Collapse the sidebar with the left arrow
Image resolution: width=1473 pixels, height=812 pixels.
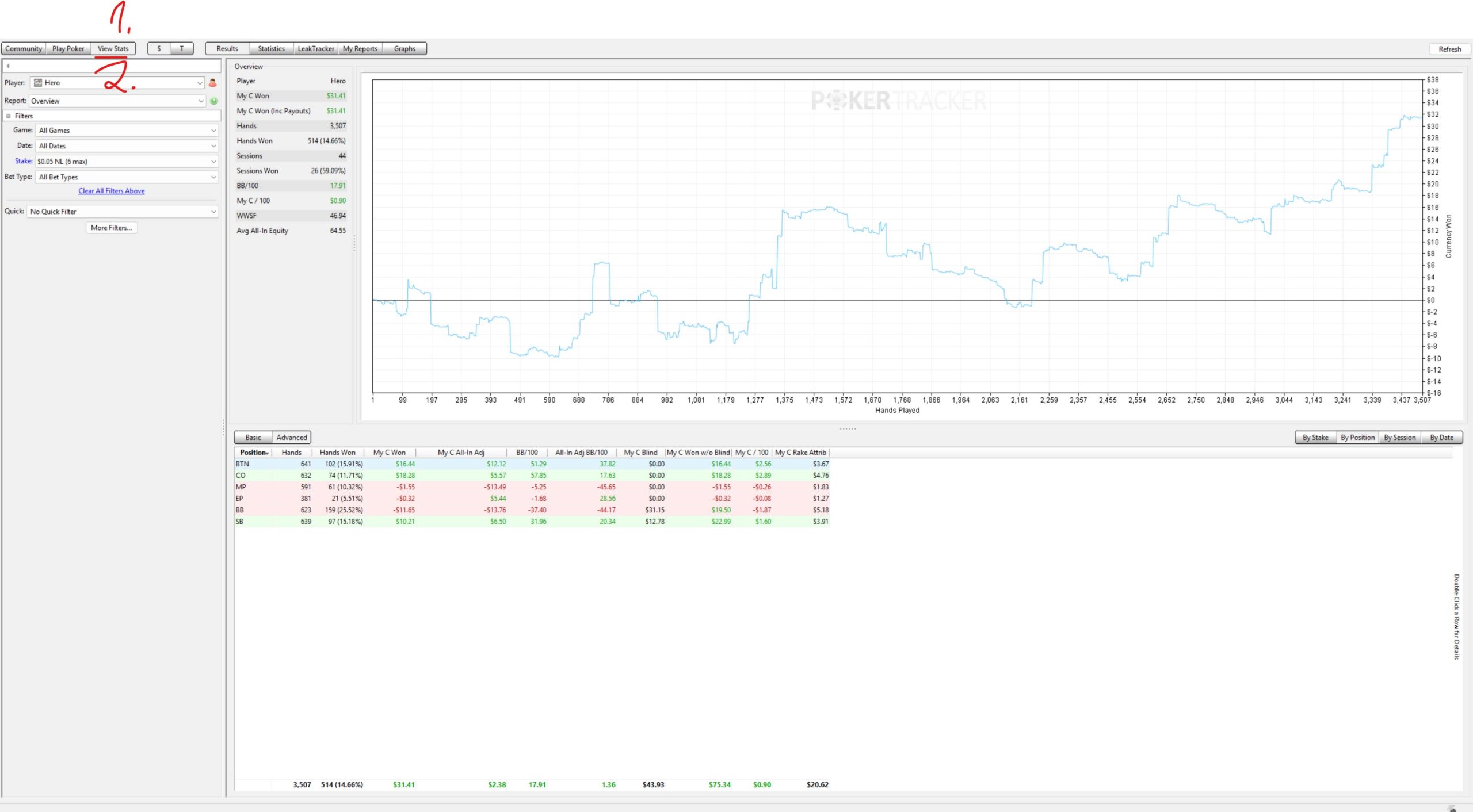click(x=8, y=66)
